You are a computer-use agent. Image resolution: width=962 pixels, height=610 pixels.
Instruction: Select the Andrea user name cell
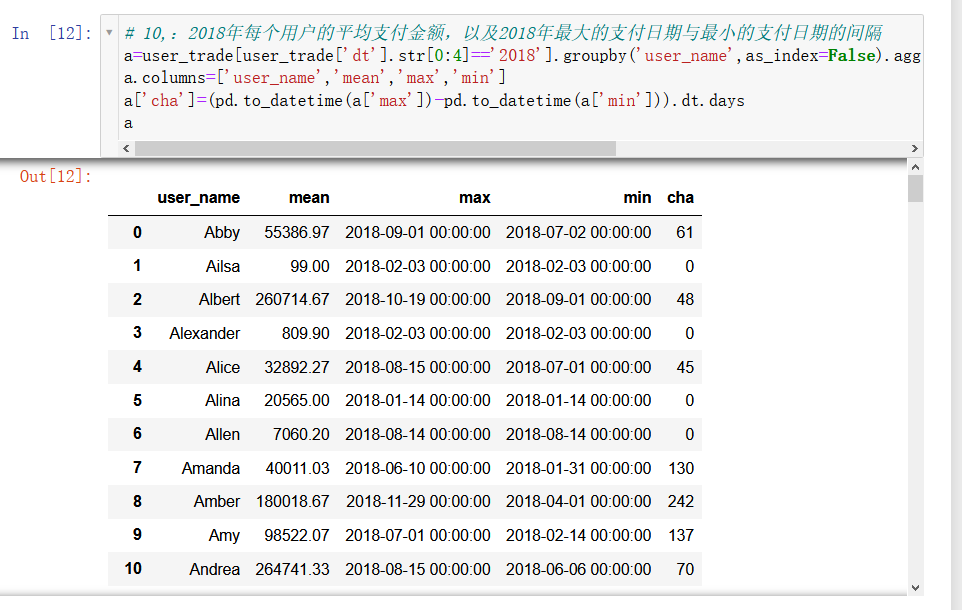click(x=214, y=569)
